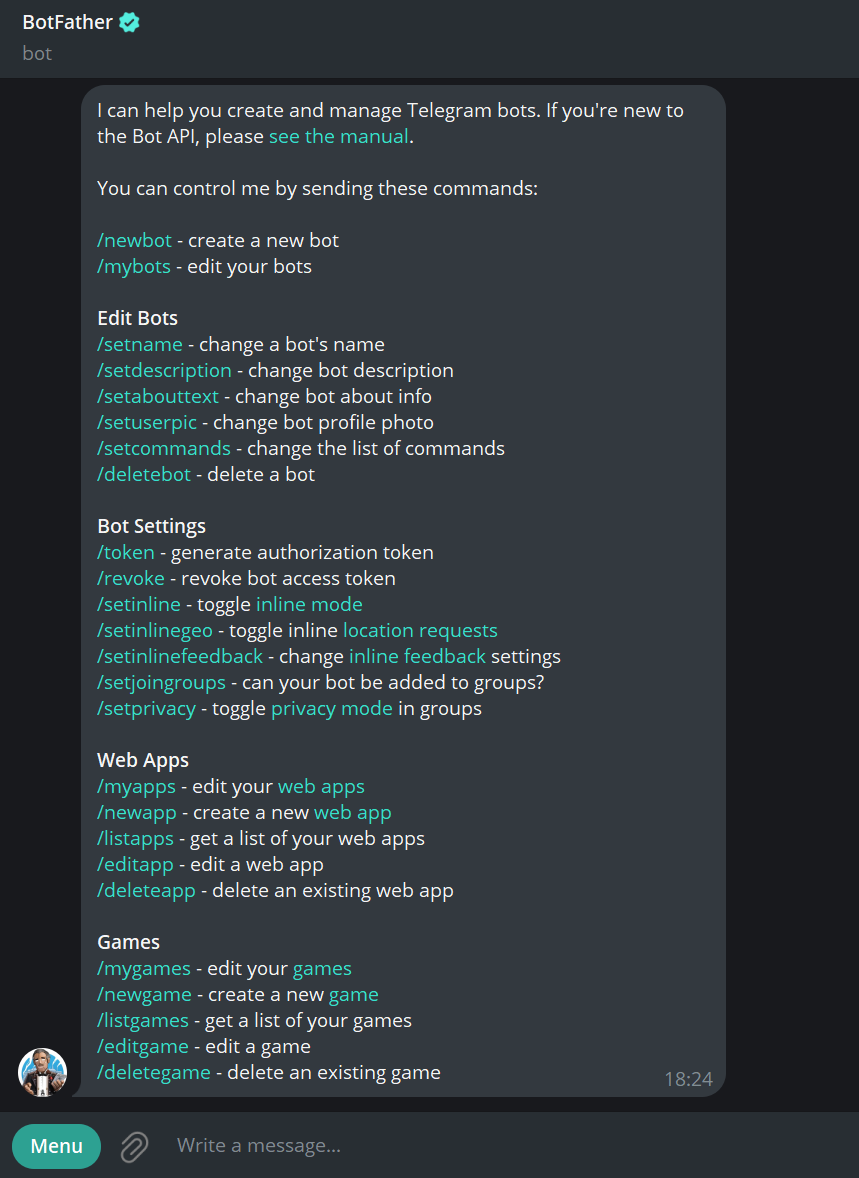Open the privacy mode link
The width and height of the screenshot is (859, 1178).
point(331,708)
